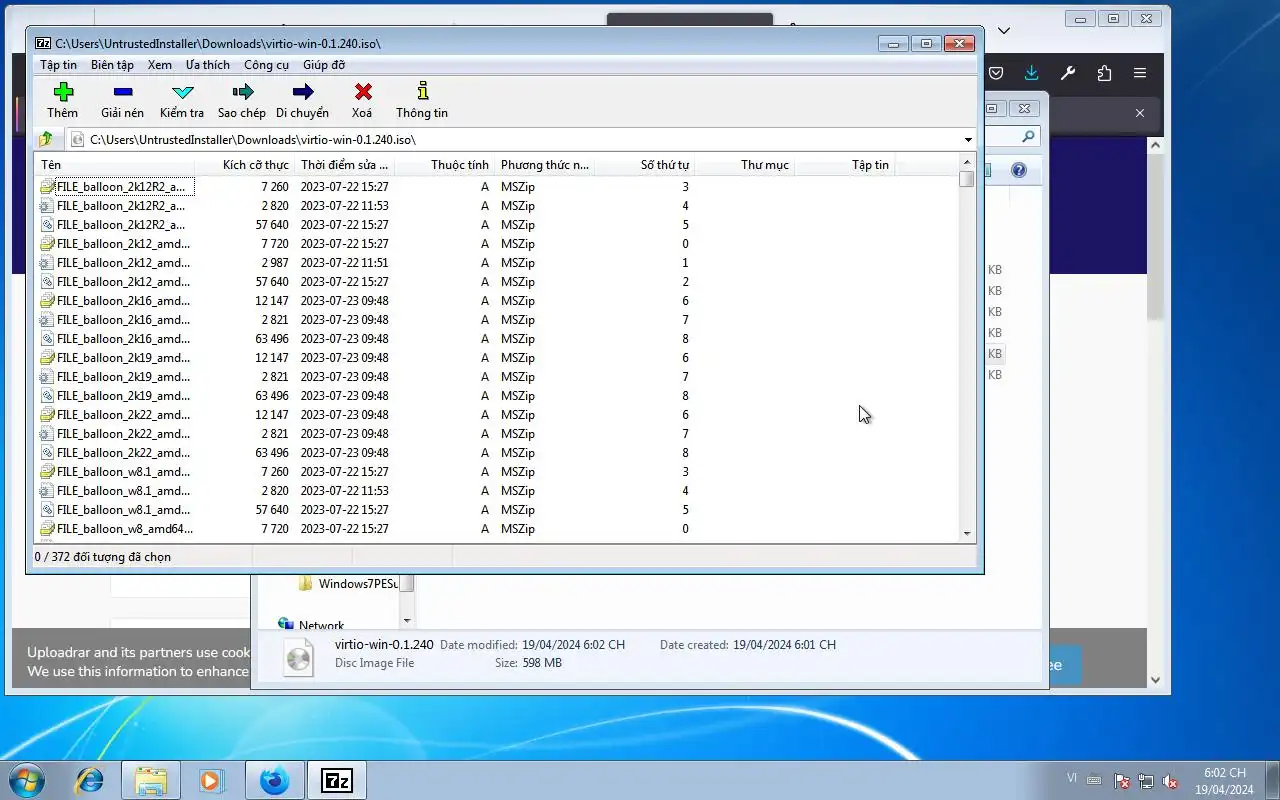Click Firefox Pocket save icon
The width and height of the screenshot is (1280, 800).
996,73
